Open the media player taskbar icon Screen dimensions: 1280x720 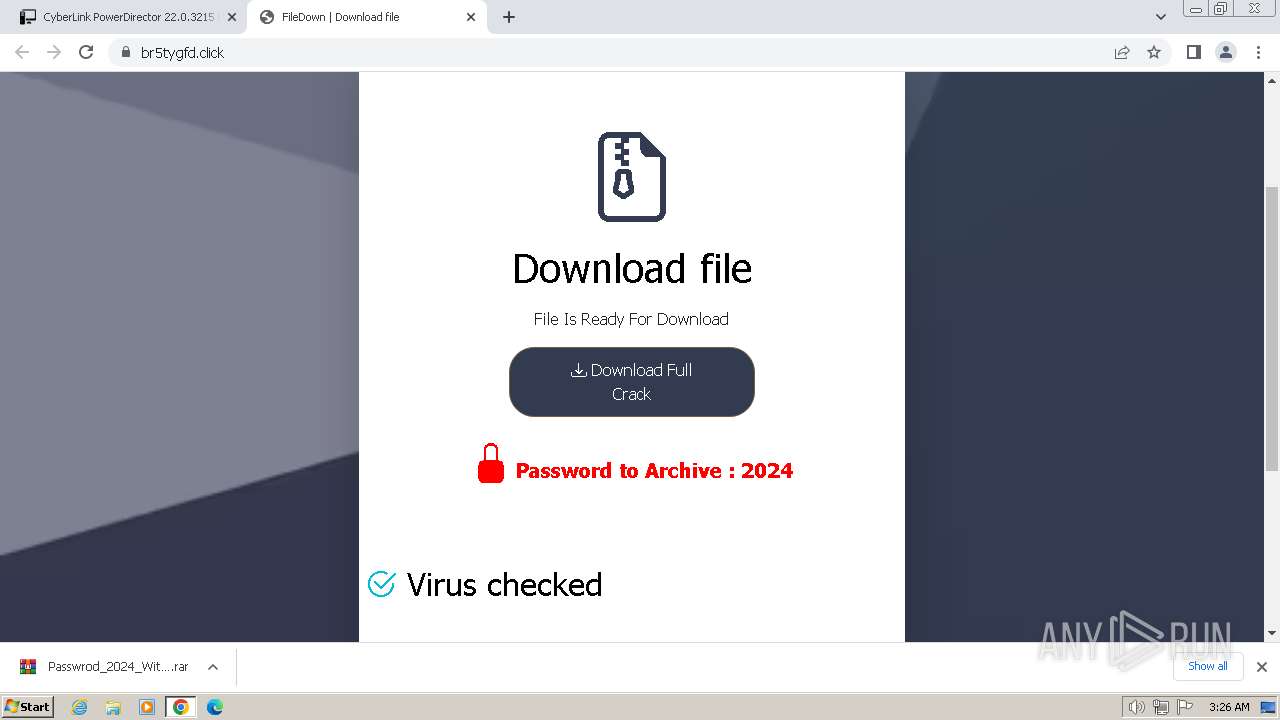[x=147, y=707]
